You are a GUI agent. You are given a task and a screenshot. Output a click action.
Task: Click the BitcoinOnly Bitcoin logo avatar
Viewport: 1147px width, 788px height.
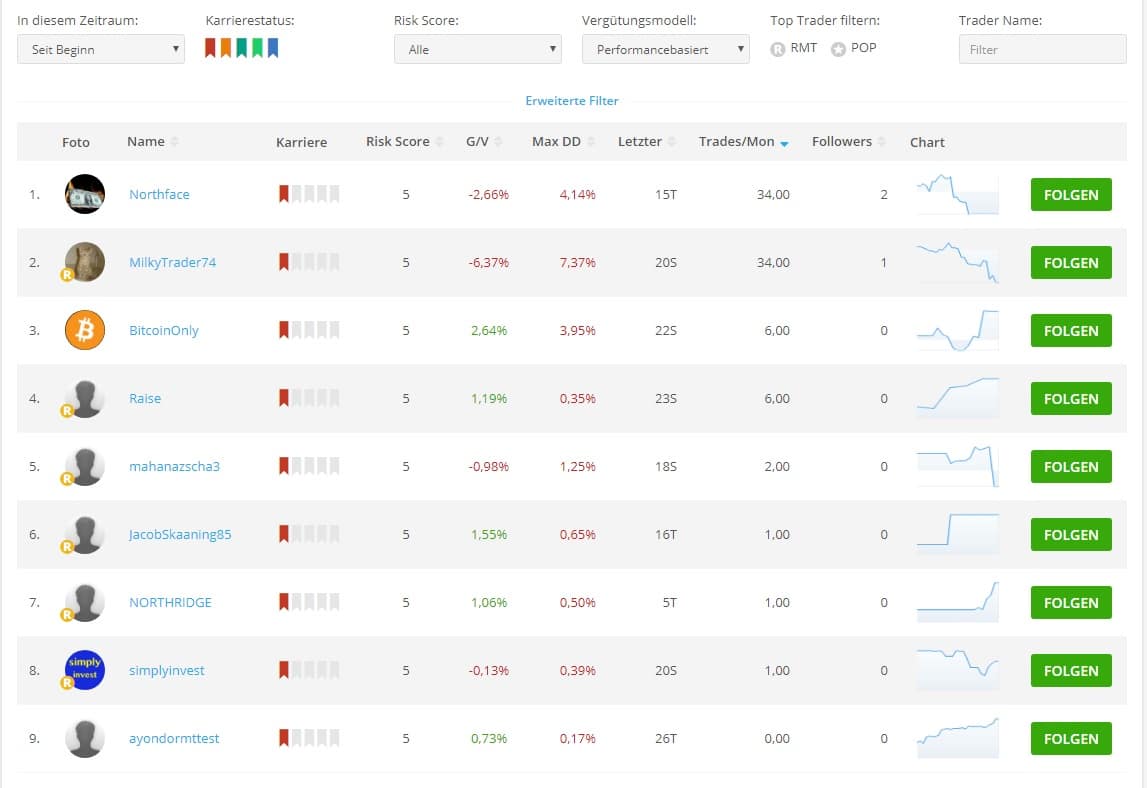click(x=85, y=330)
